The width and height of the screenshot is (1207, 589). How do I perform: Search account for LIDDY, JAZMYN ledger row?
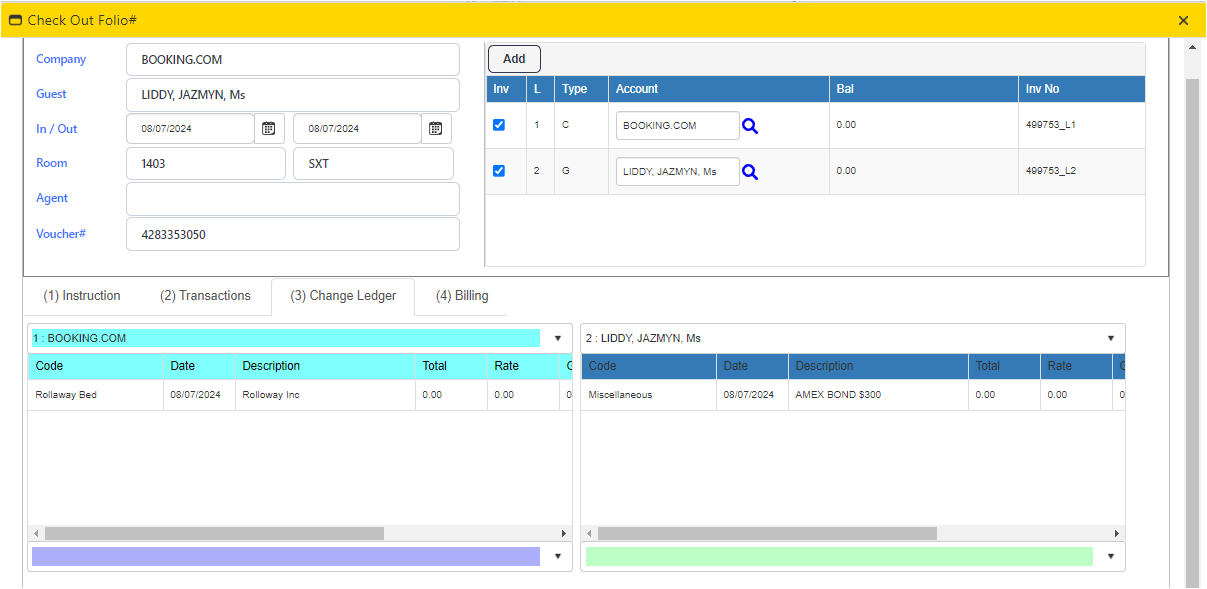[750, 172]
